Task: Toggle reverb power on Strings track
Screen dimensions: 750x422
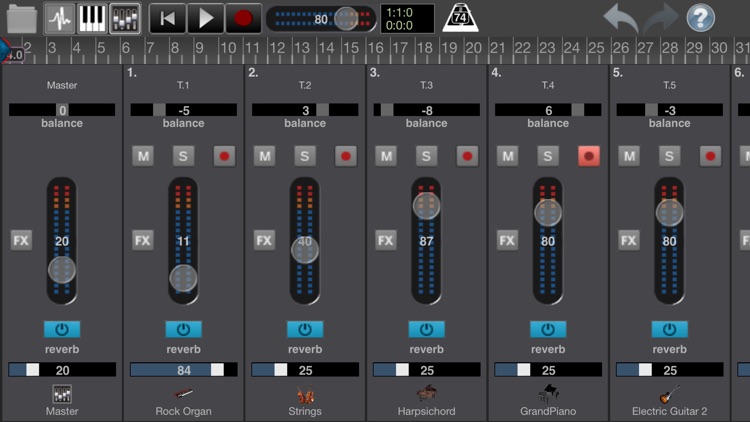Action: click(305, 329)
